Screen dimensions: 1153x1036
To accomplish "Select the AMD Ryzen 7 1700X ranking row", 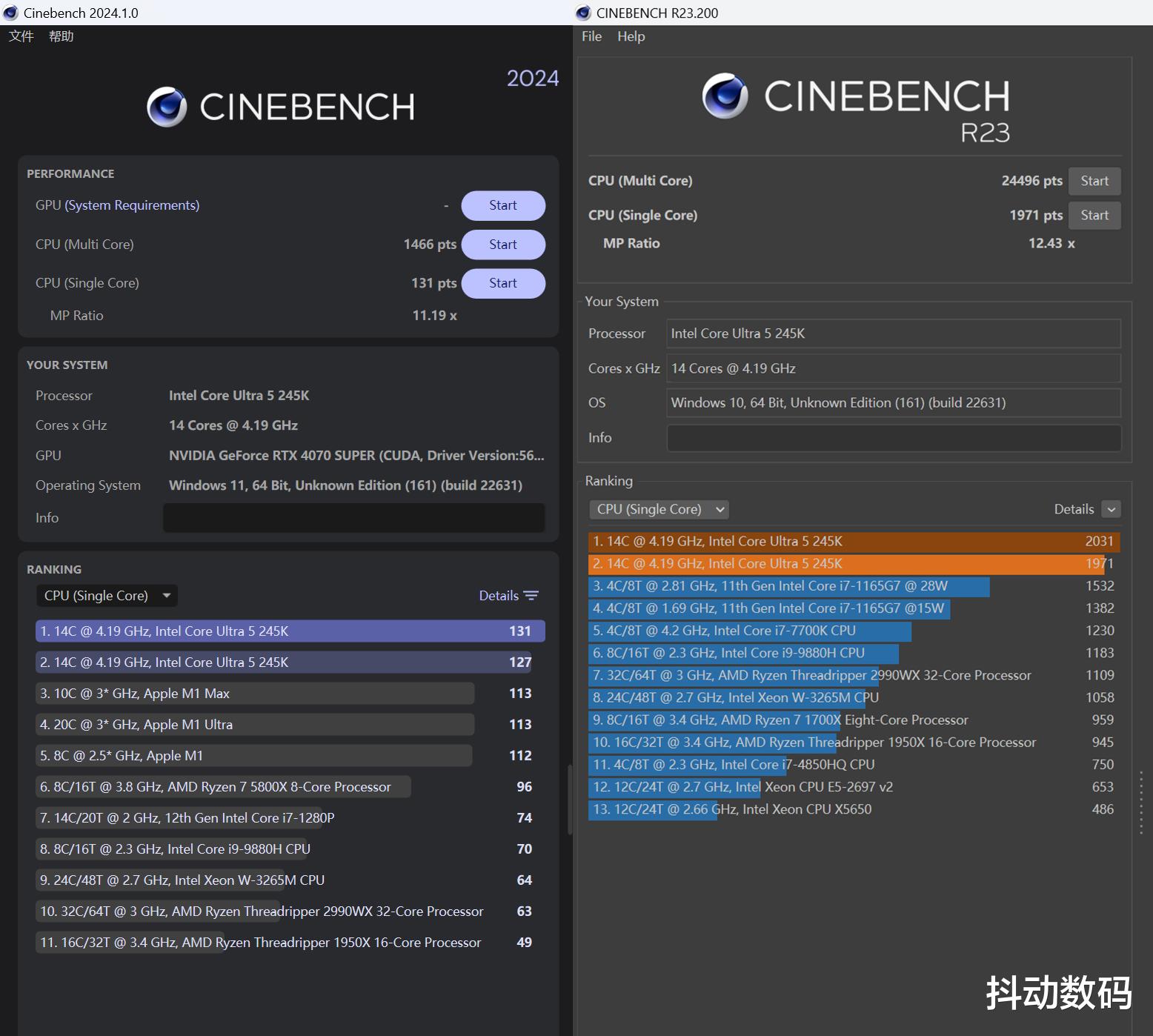I will pyautogui.click(x=854, y=720).
